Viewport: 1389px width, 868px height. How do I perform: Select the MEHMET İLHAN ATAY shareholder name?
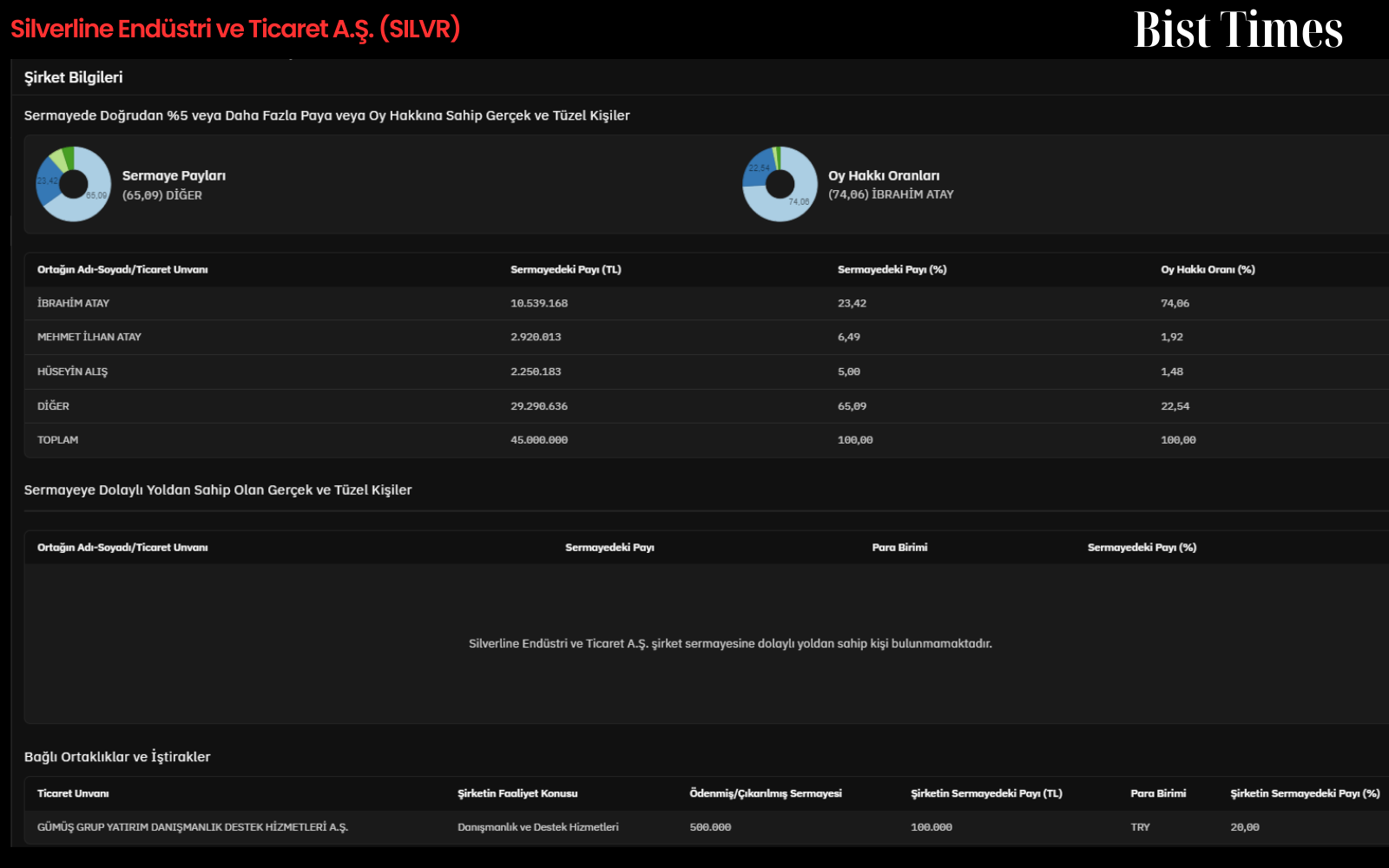(x=89, y=337)
